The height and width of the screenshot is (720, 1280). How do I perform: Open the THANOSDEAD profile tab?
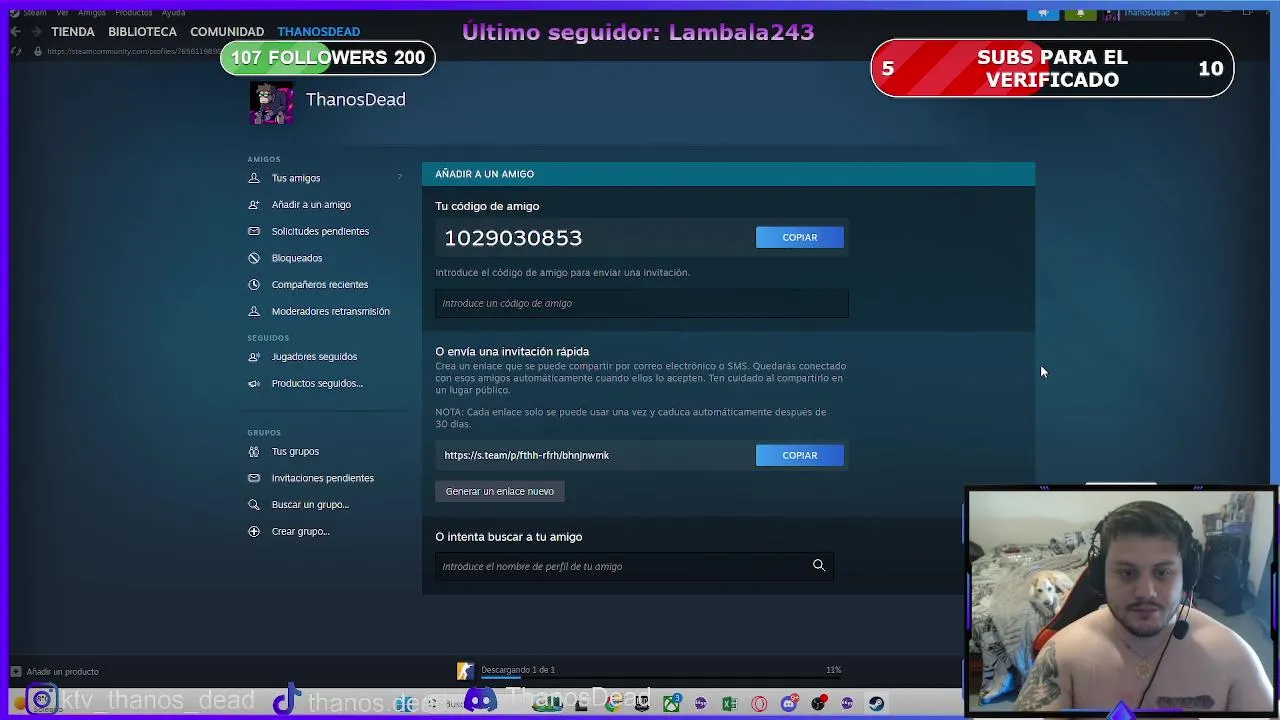pyautogui.click(x=319, y=32)
